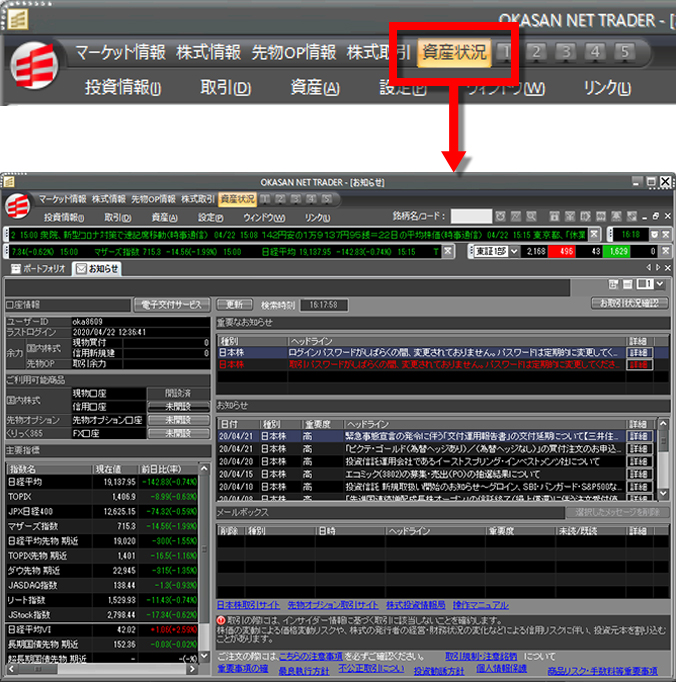
Task: Switch to the ポートフォリオ tab
Action: 39,269
